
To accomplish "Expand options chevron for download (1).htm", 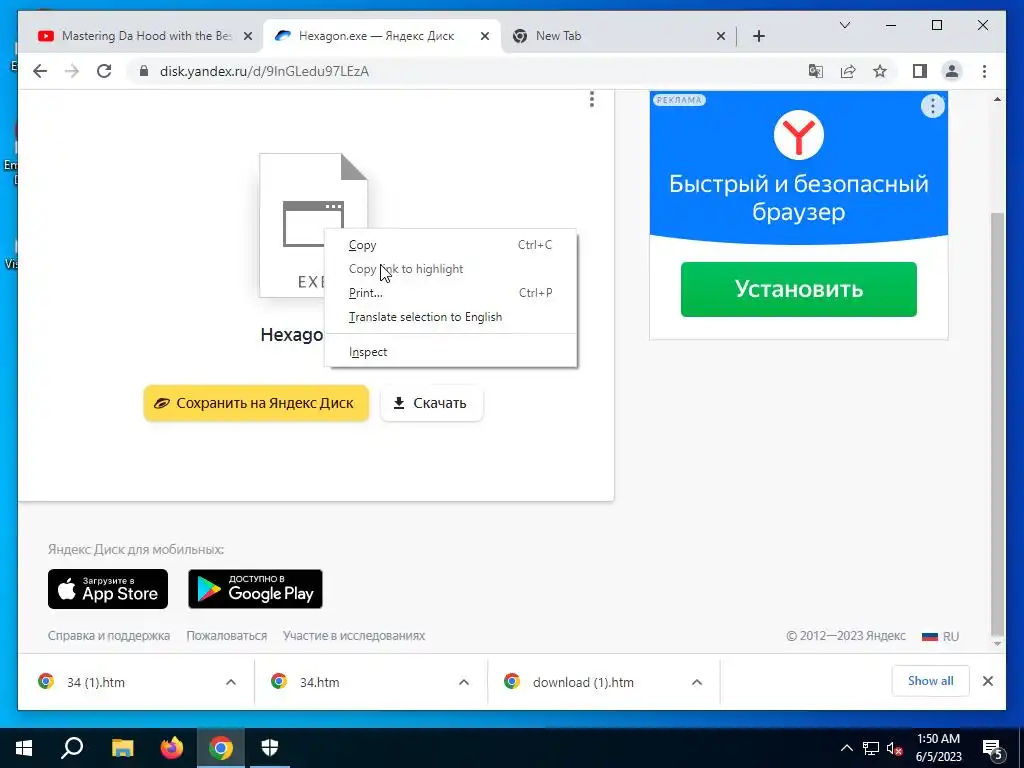I will (x=697, y=682).
